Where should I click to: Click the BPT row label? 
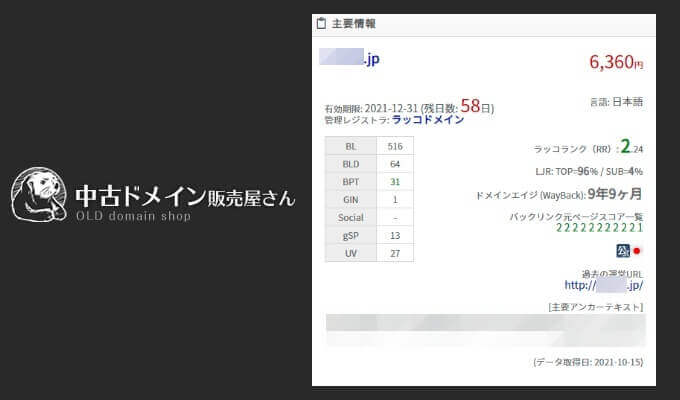(x=351, y=182)
